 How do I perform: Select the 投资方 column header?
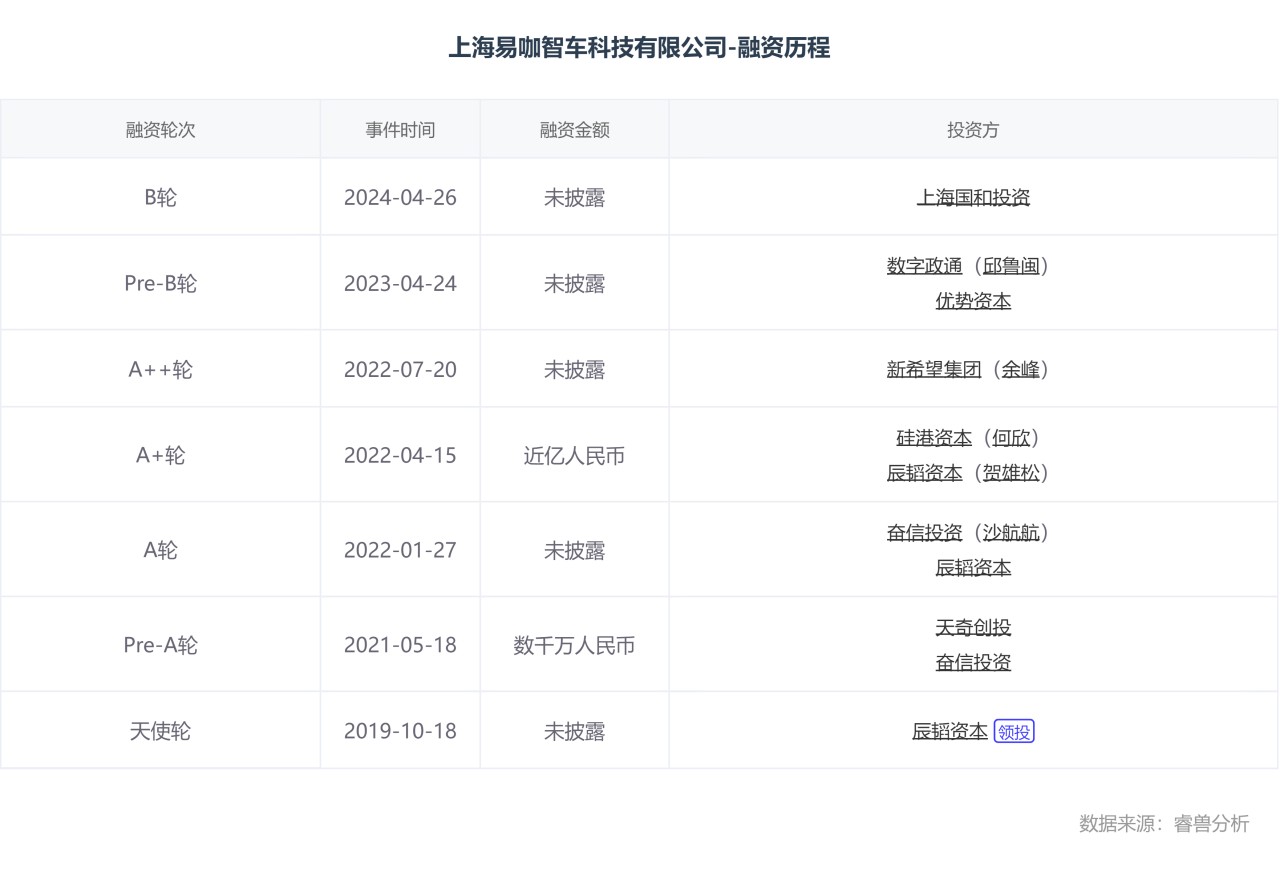point(973,130)
